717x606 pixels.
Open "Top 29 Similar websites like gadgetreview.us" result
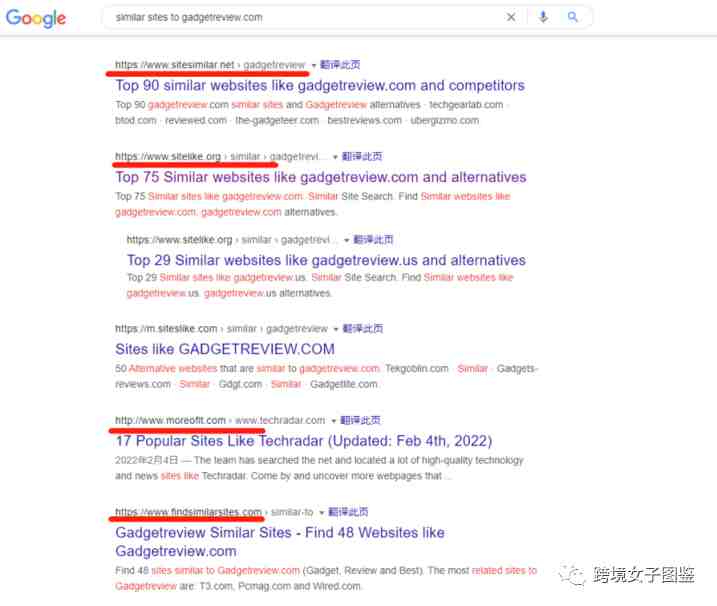[x=326, y=260]
